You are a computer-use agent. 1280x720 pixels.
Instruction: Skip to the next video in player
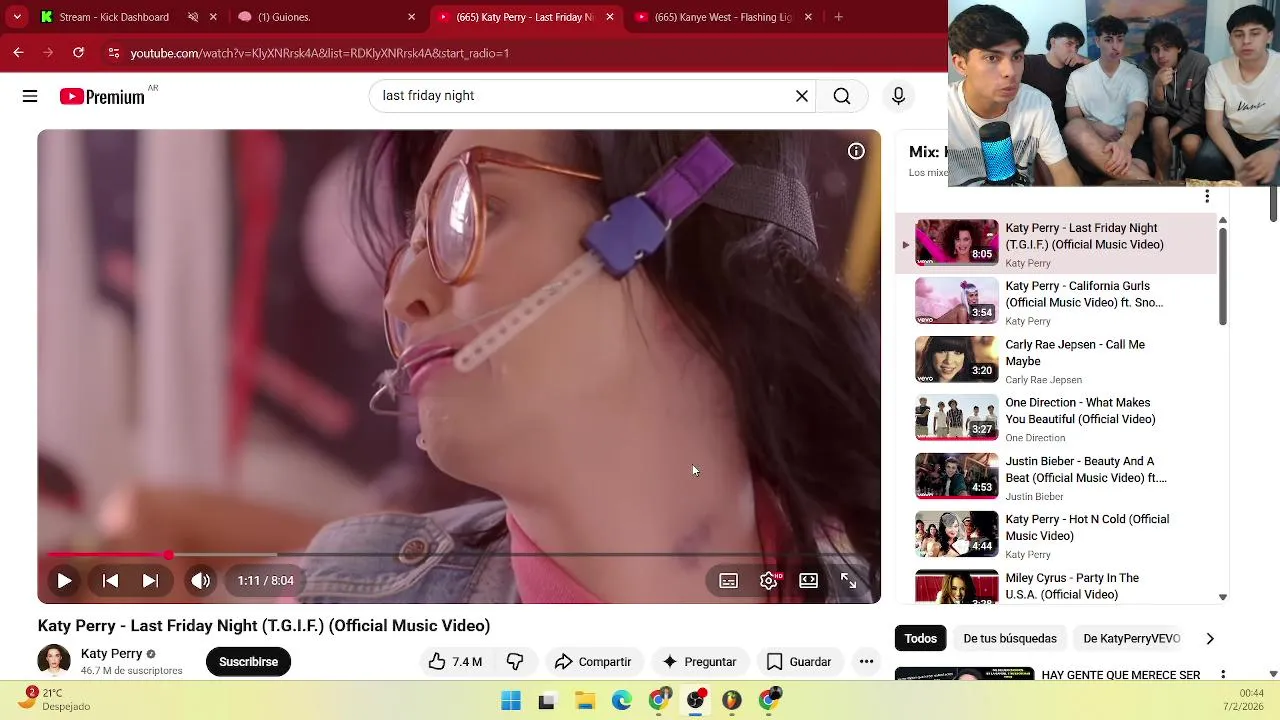(x=150, y=580)
